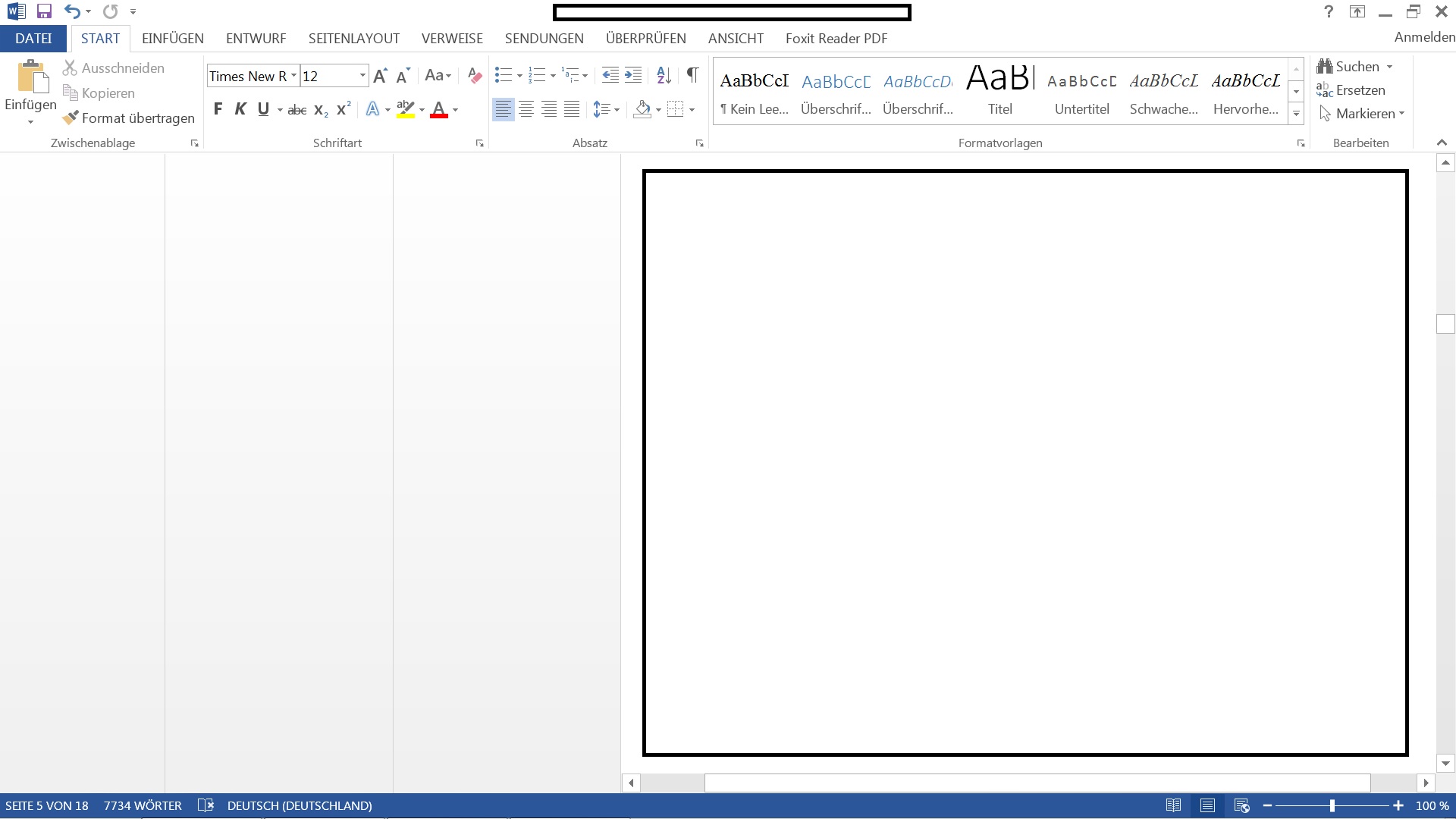1456x819 pixels.
Task: Toggle justified text alignment
Action: pos(572,109)
